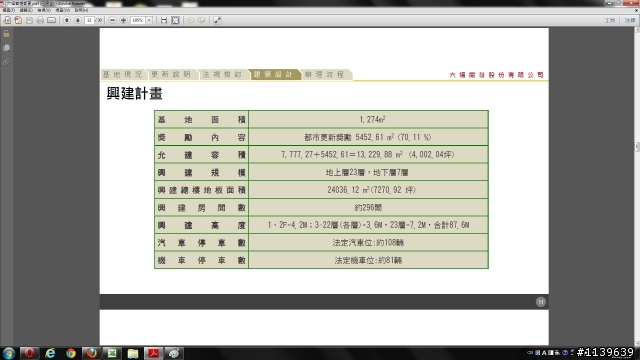The height and width of the screenshot is (360, 640).
Task: Click the security lock icon in side panel
Action: [x=6, y=34]
